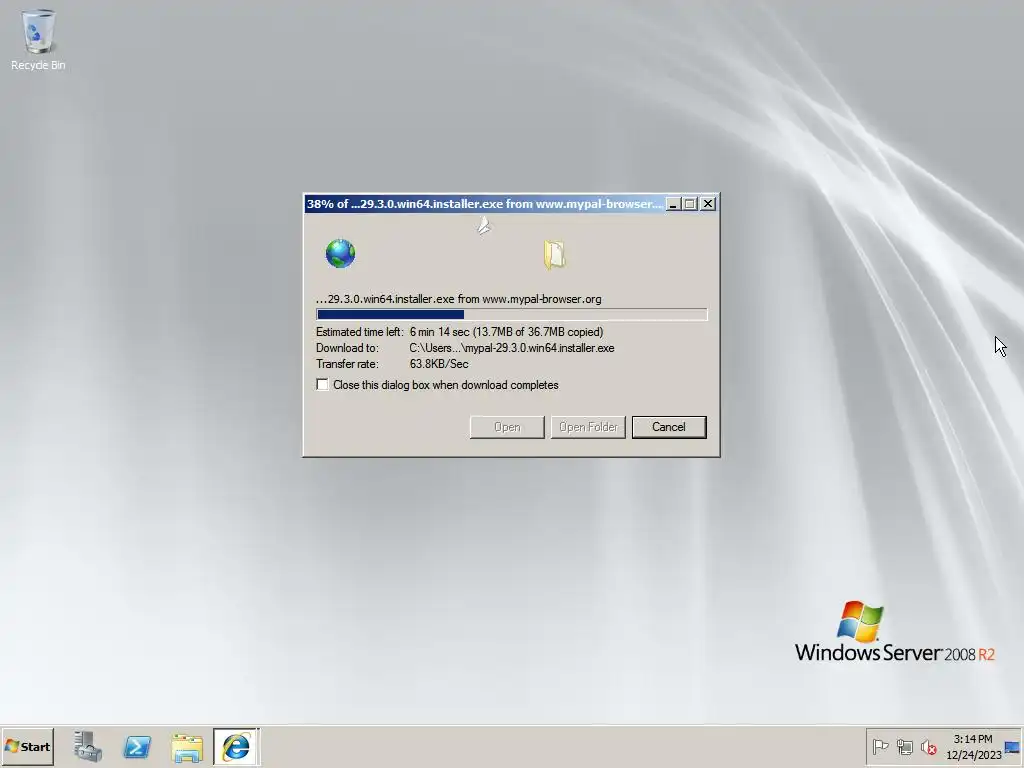Click the Transfer rate value 63.8KB/Sec
1024x768 pixels.
tap(439, 364)
